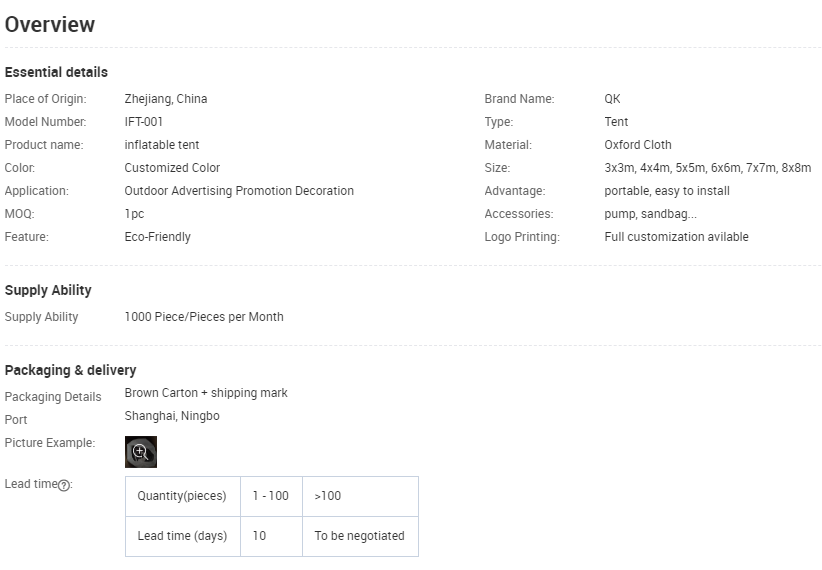Click the Eco-Friendly feature value
This screenshot has height=570, width=822.
pos(157,237)
